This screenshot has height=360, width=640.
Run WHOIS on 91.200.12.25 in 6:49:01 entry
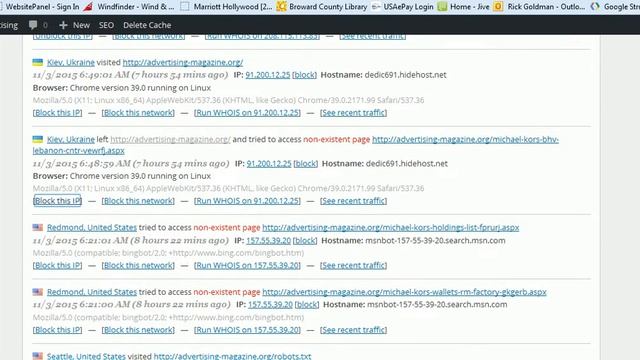[247, 113]
